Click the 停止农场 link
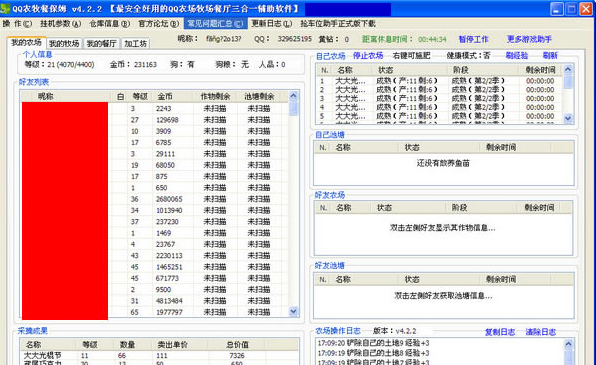 368,56
